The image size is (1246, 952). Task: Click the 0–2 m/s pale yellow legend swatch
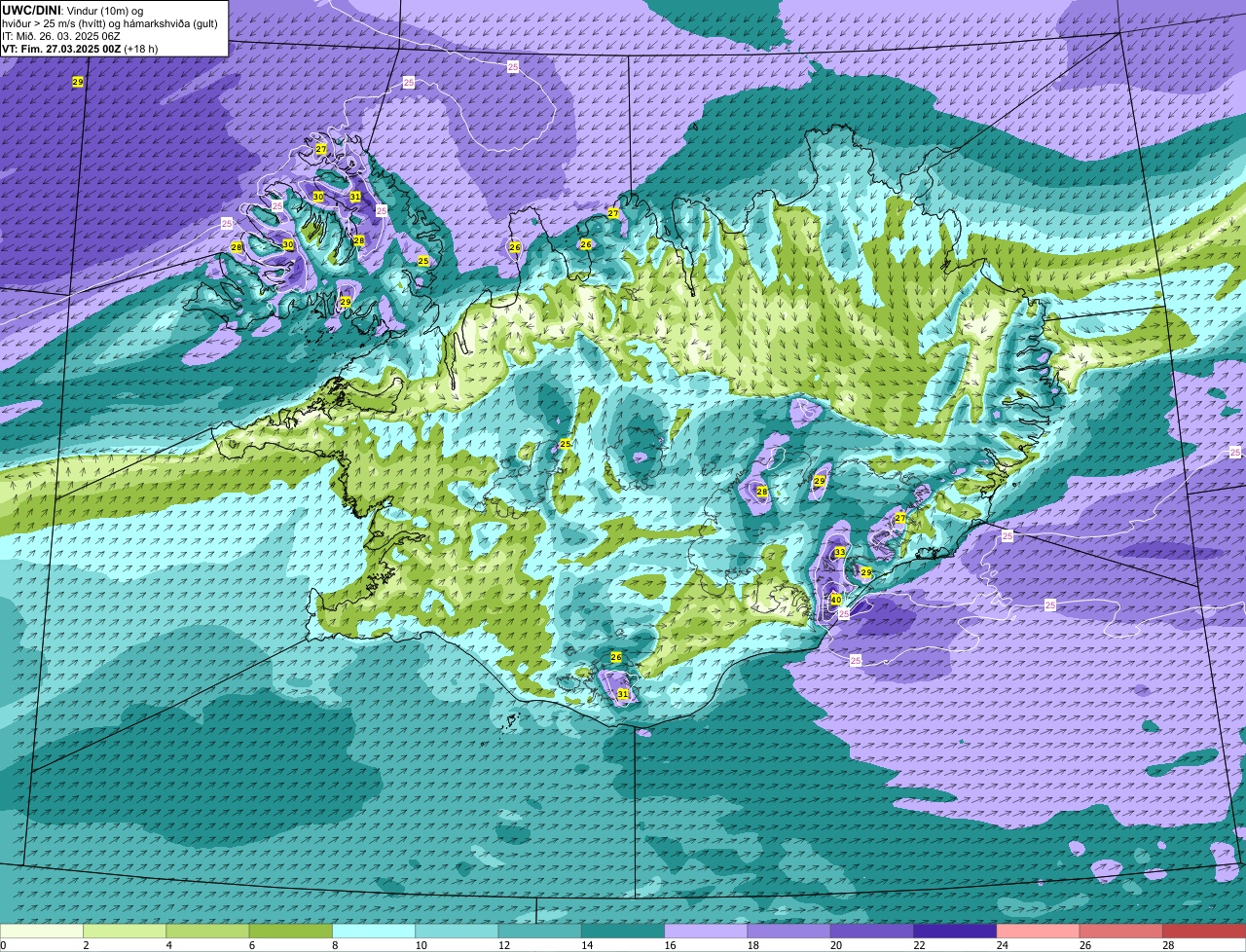click(42, 931)
